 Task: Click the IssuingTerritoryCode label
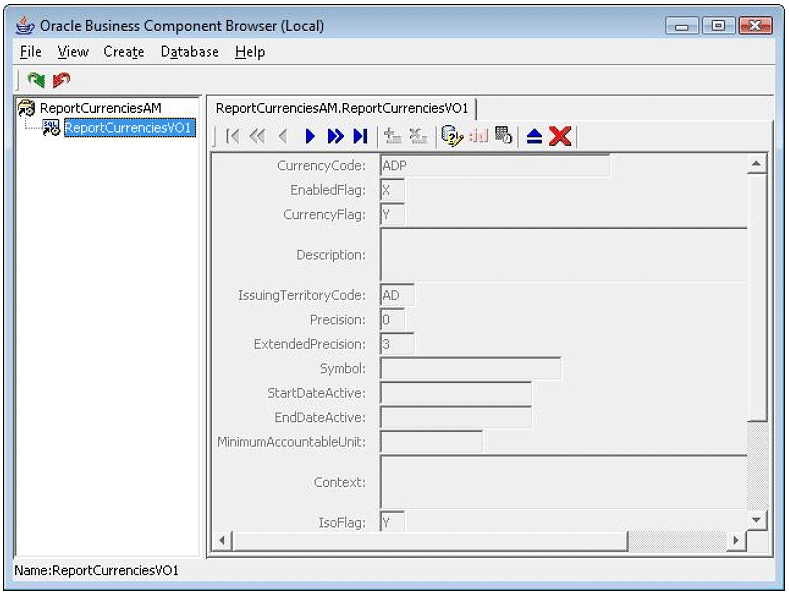click(x=302, y=295)
